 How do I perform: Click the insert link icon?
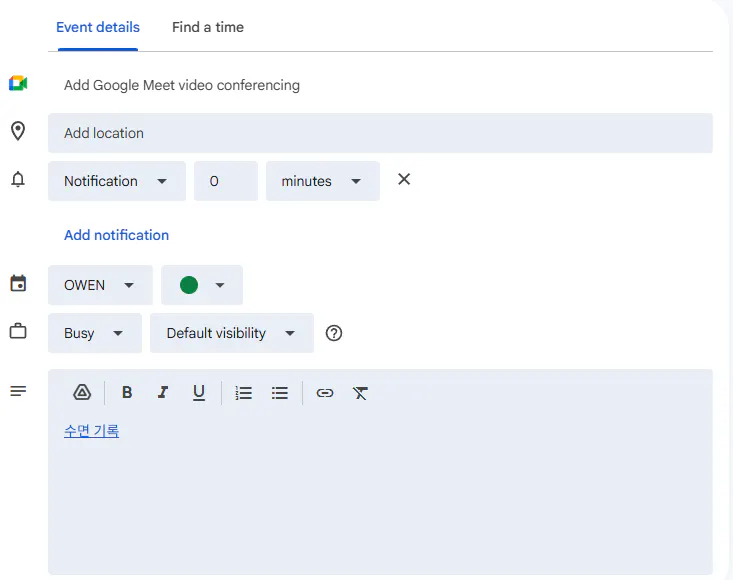[324, 393]
